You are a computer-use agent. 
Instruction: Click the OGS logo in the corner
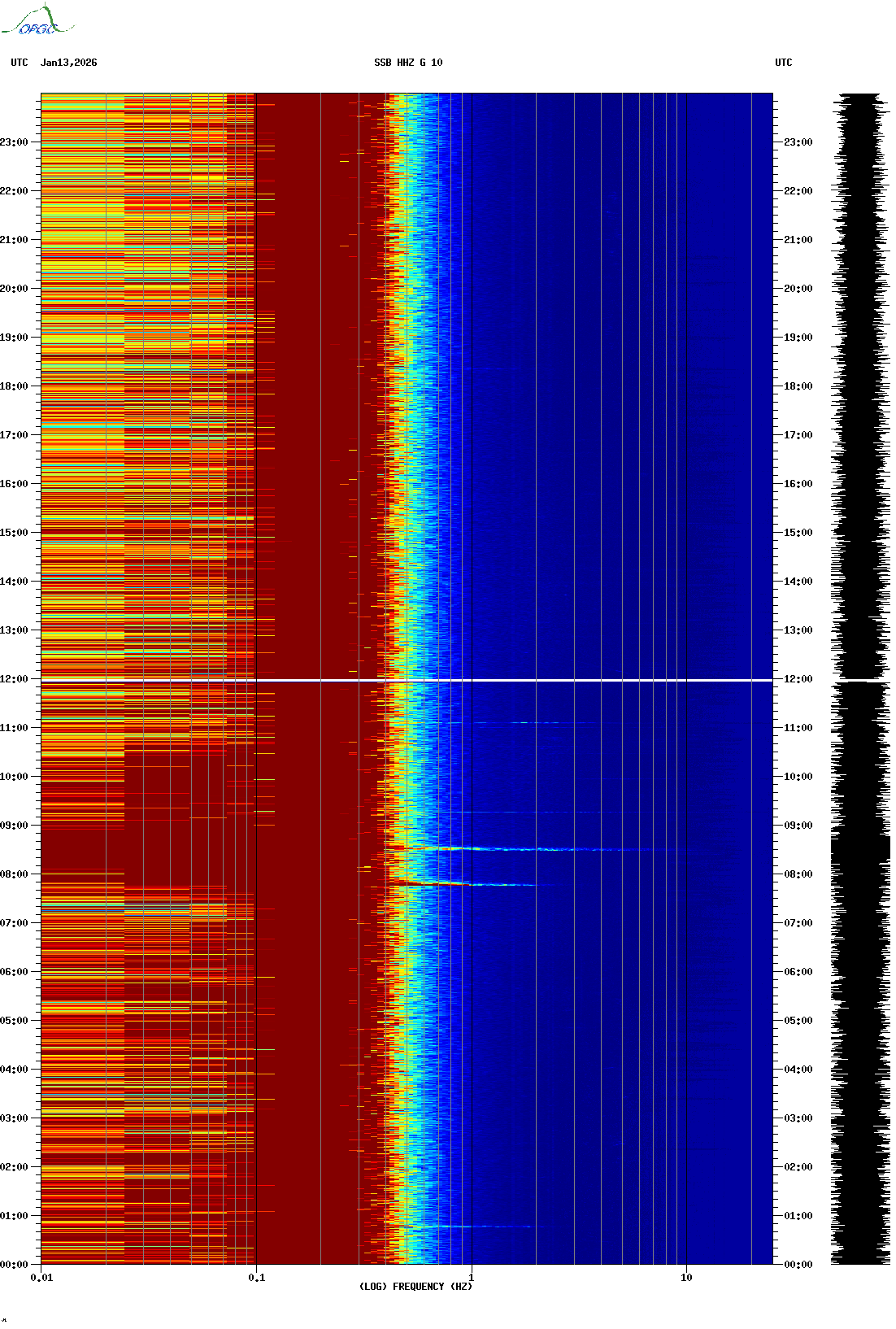37,21
